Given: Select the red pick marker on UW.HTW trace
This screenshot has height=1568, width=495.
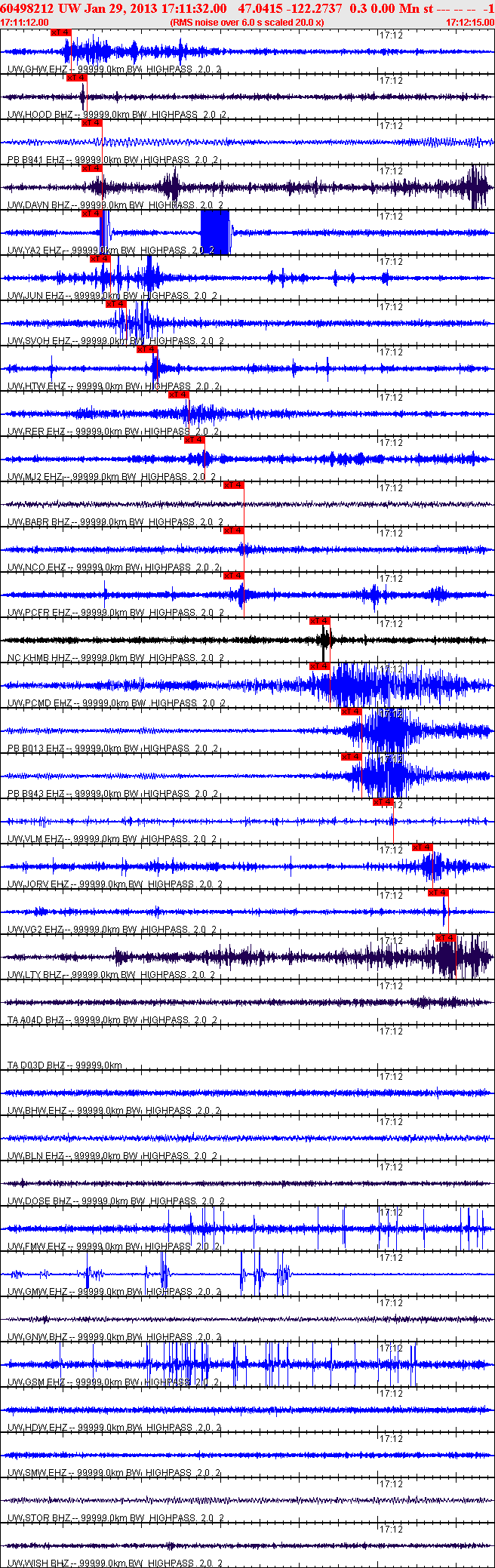Looking at the screenshot, I should (x=146, y=349).
